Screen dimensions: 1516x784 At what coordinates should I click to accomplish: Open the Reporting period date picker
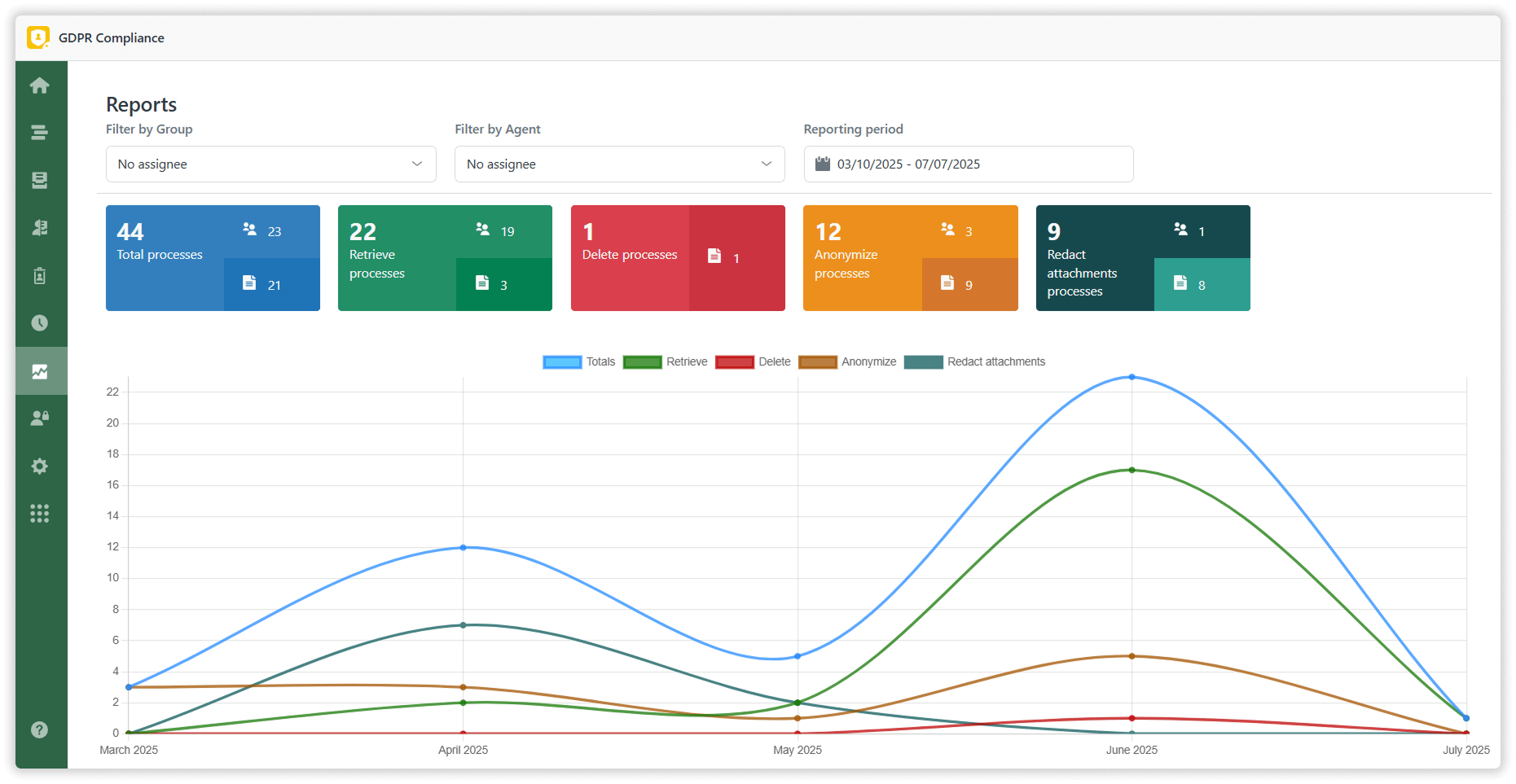coord(968,164)
